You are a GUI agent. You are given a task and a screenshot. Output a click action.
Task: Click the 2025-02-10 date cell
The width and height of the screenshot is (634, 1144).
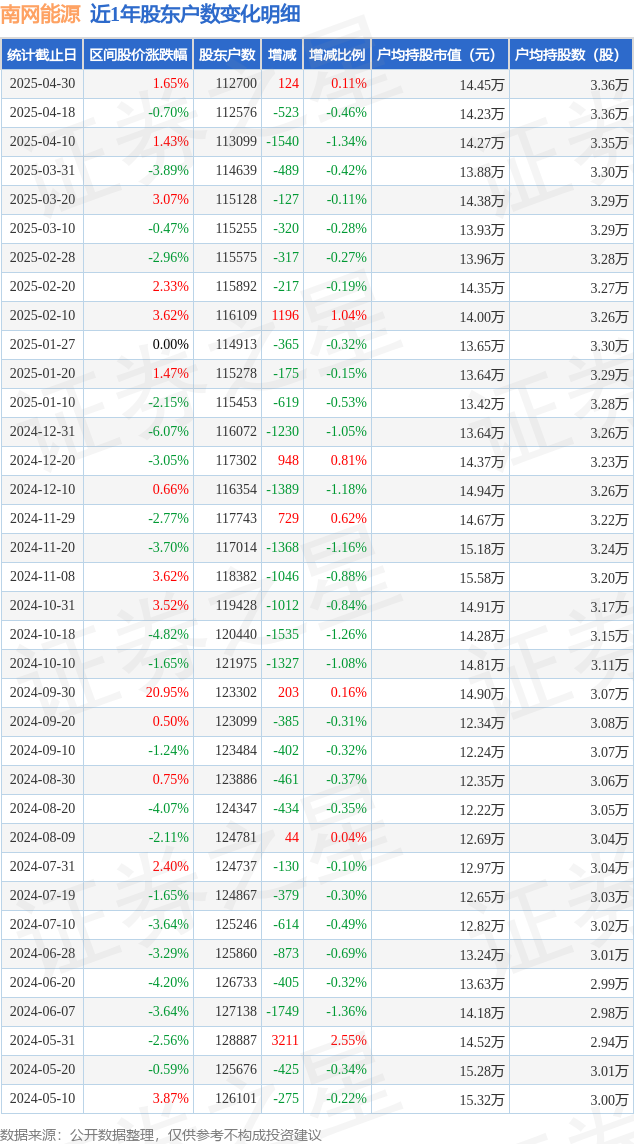42,315
